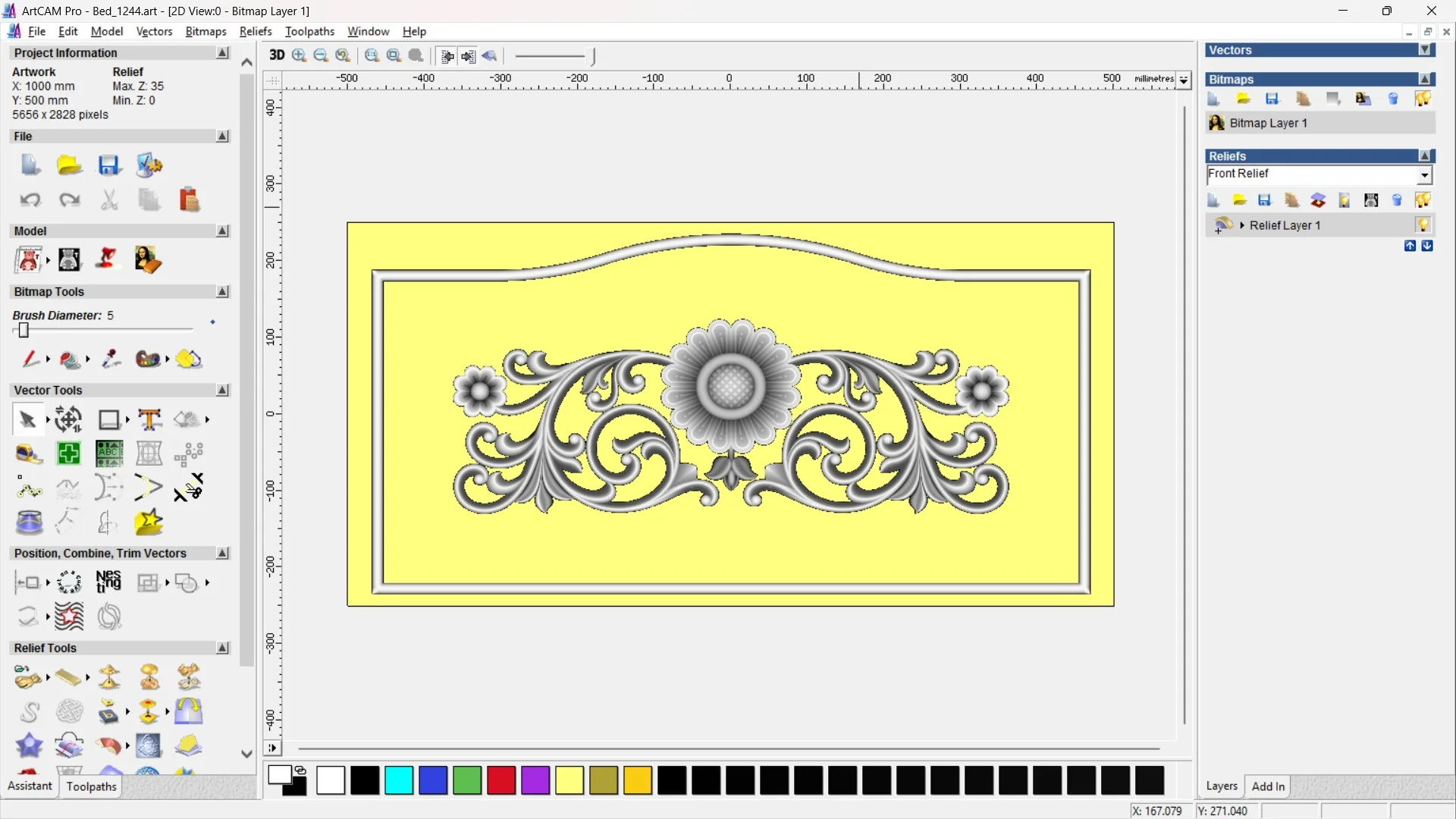1456x819 pixels.
Task: Click the zoom in magnifier icon
Action: (x=300, y=55)
